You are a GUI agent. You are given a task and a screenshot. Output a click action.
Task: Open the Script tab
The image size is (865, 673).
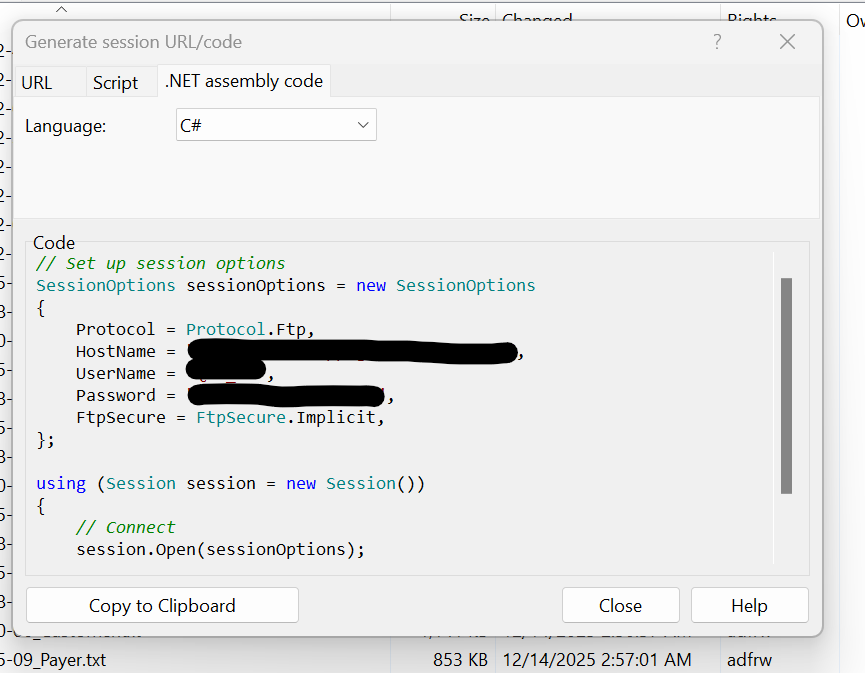pyautogui.click(x=121, y=82)
